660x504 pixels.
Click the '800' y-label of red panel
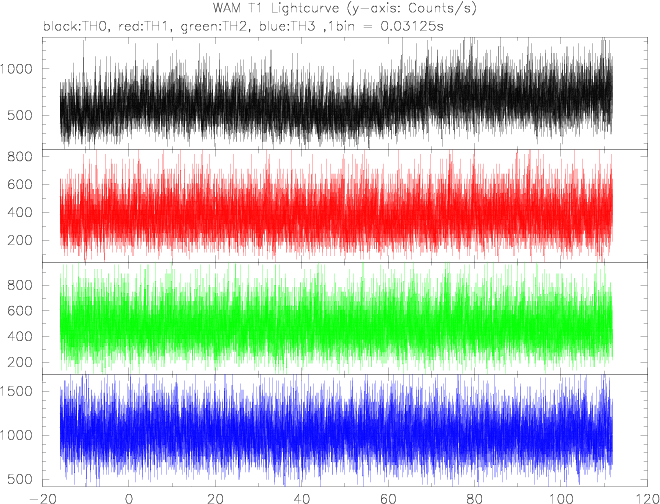(x=21, y=157)
